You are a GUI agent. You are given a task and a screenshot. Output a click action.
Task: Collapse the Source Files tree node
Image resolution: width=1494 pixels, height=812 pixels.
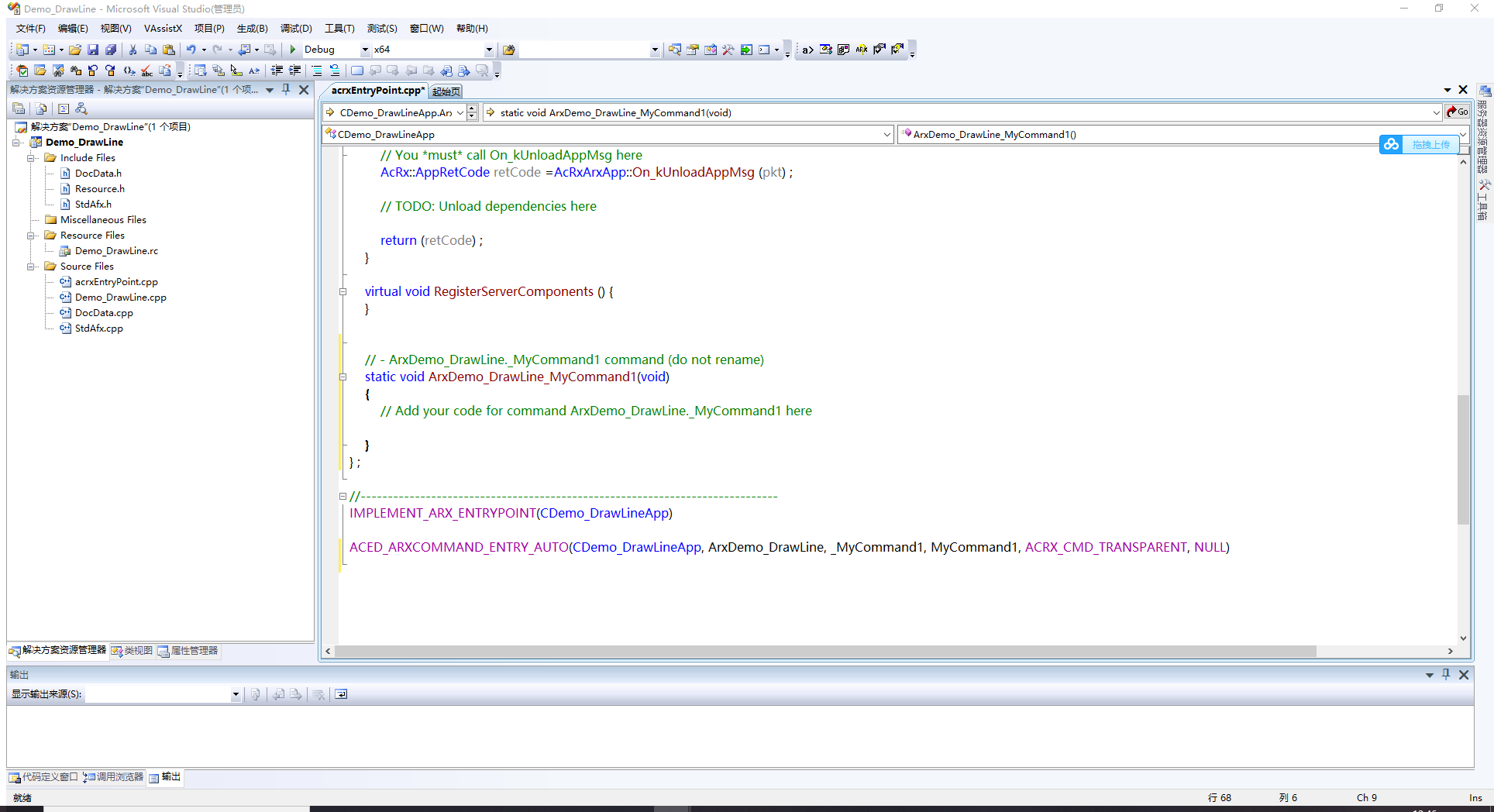click(32, 267)
